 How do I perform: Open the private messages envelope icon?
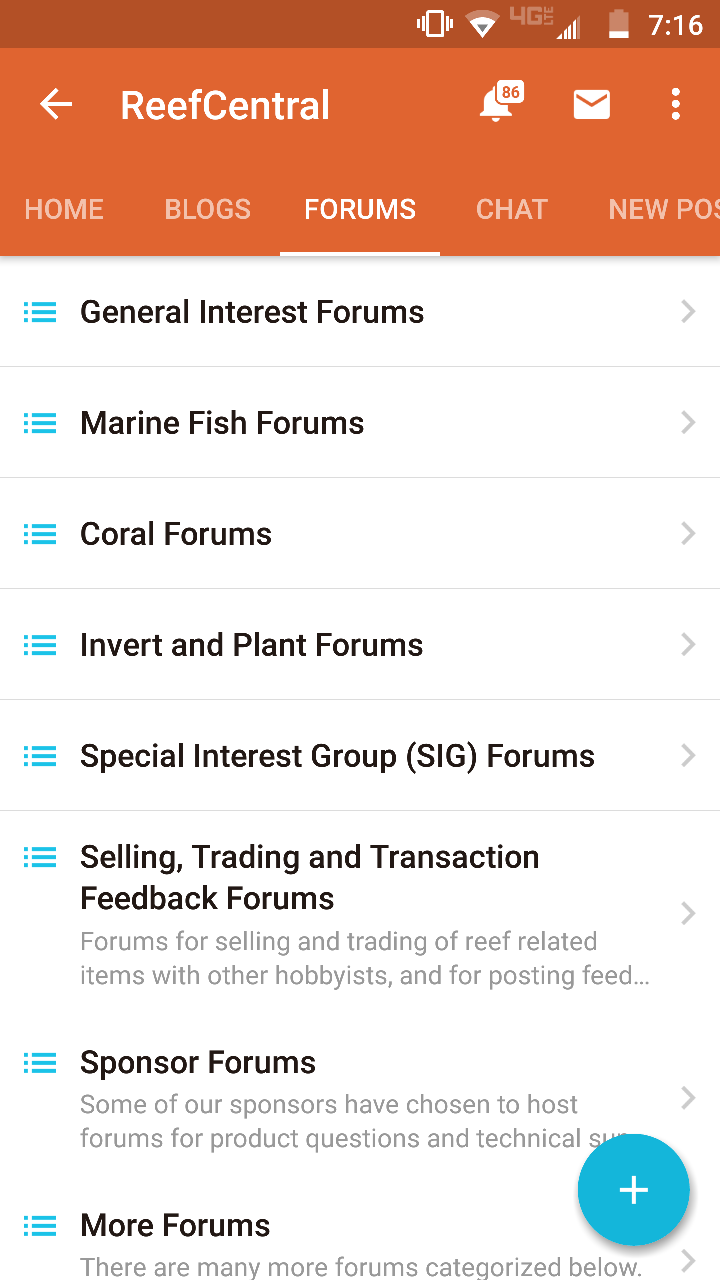pyautogui.click(x=591, y=104)
